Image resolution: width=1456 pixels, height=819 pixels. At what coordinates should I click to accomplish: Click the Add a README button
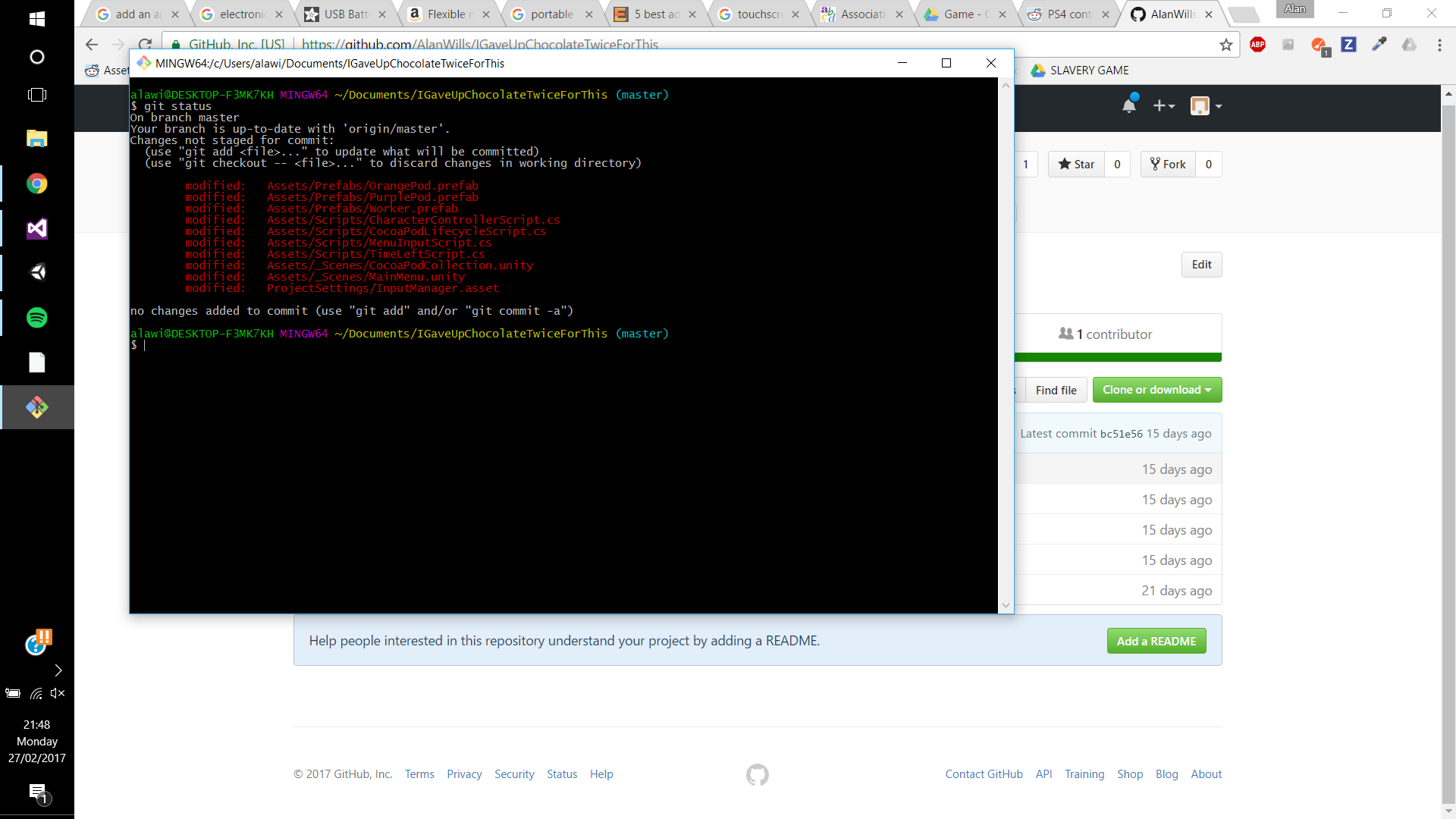click(x=1156, y=642)
